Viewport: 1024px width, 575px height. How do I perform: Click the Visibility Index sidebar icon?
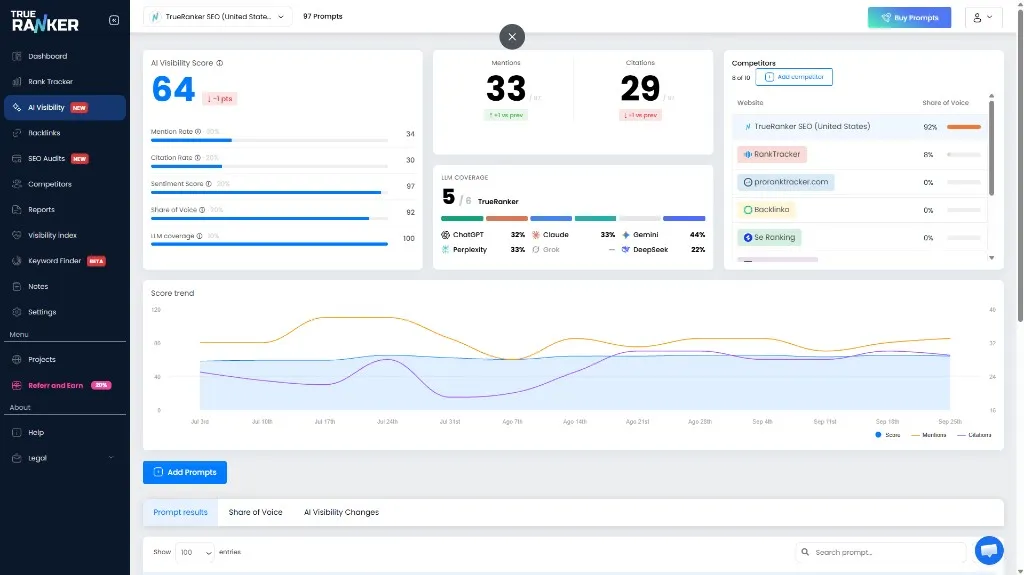[x=17, y=235]
